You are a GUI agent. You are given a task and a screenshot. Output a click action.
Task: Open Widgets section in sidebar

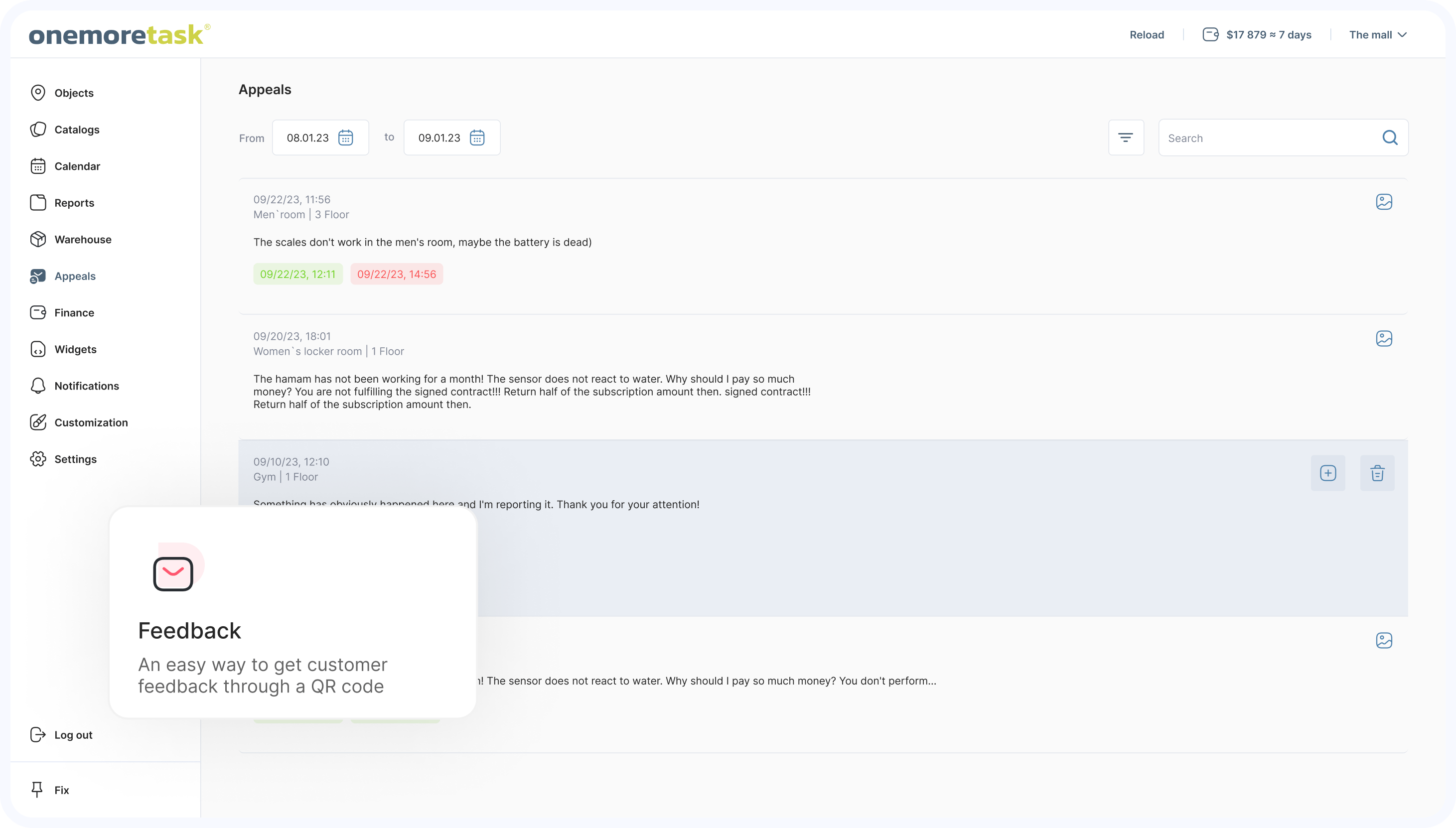(x=75, y=349)
